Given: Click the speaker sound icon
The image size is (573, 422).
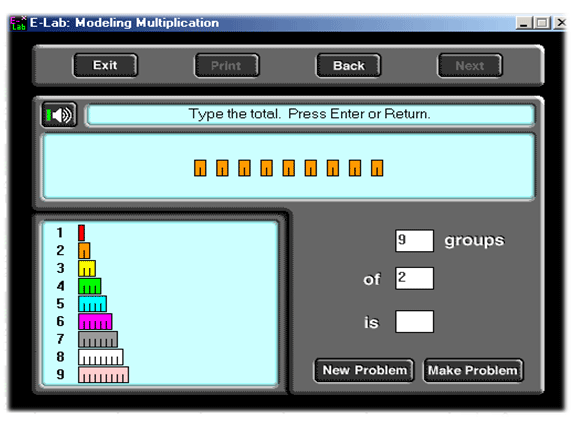Looking at the screenshot, I should click(59, 115).
